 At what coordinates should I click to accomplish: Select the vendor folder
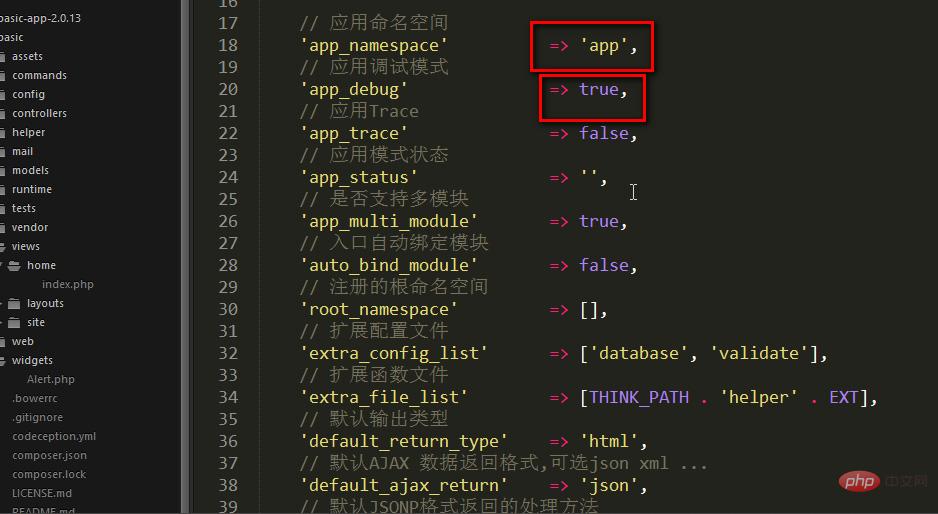[x=30, y=227]
